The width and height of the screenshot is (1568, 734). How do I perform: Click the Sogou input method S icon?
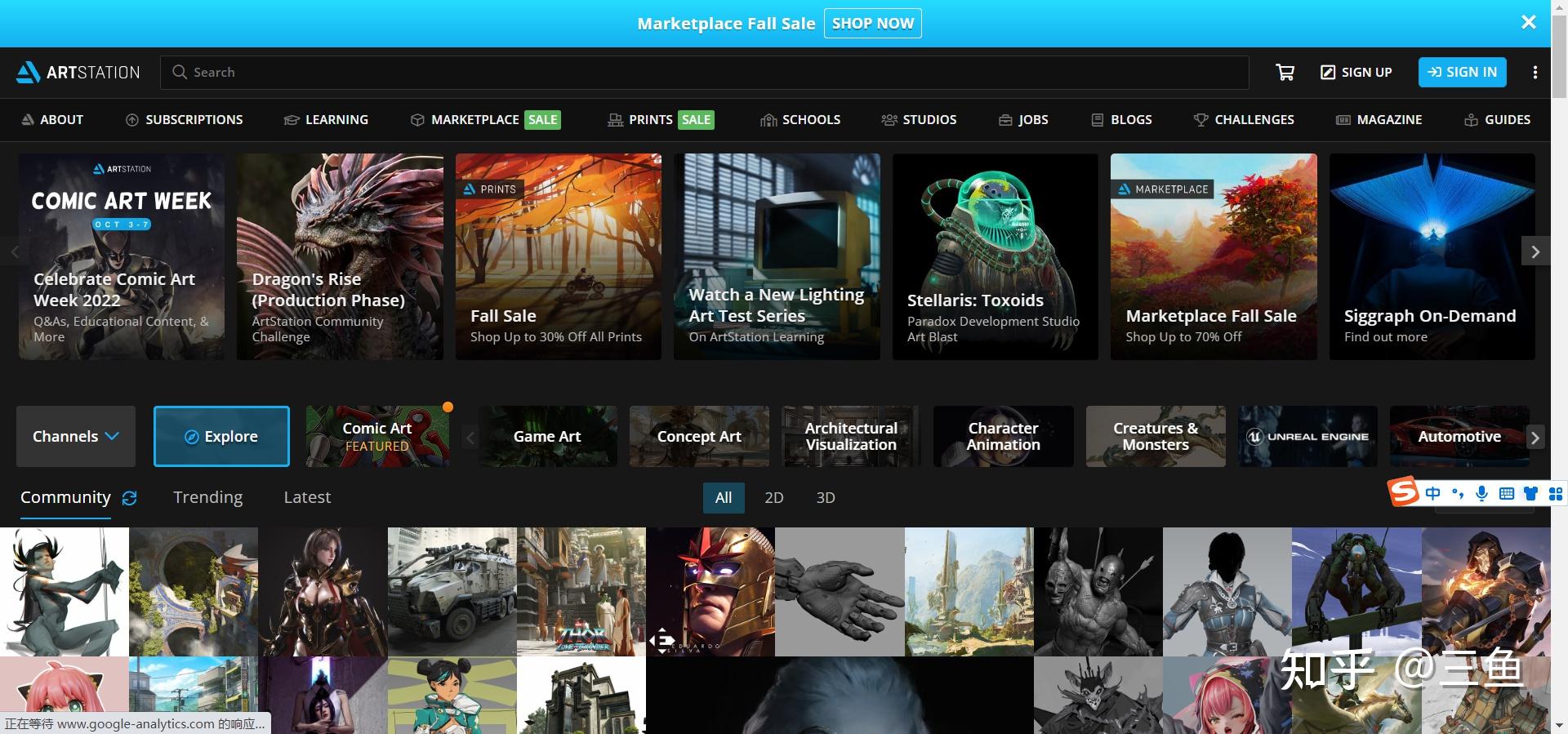click(x=1404, y=492)
